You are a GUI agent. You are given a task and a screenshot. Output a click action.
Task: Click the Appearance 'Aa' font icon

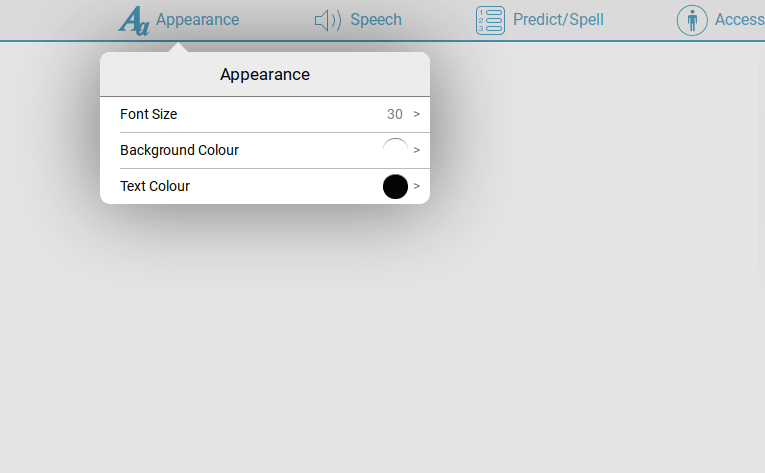pyautogui.click(x=134, y=20)
